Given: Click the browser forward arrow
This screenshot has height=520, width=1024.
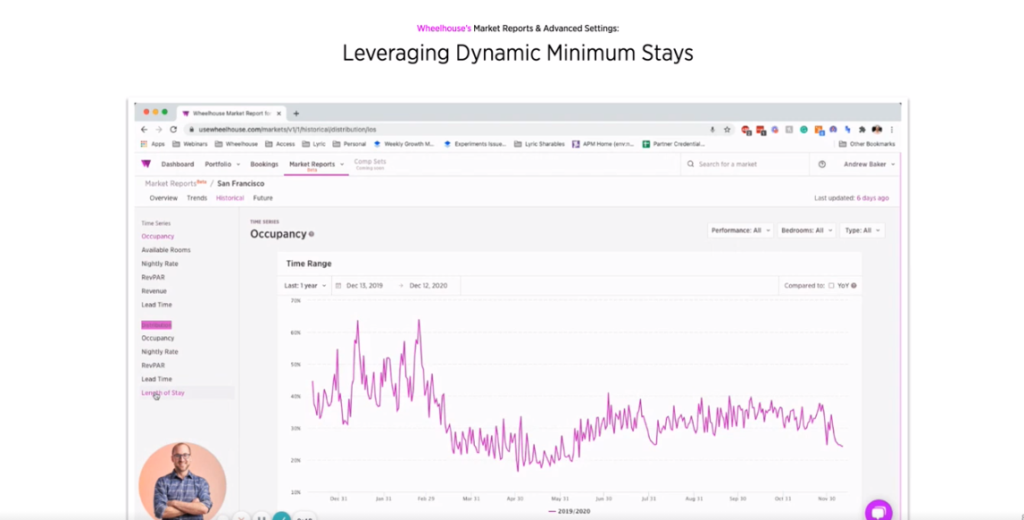Looking at the screenshot, I should [159, 129].
